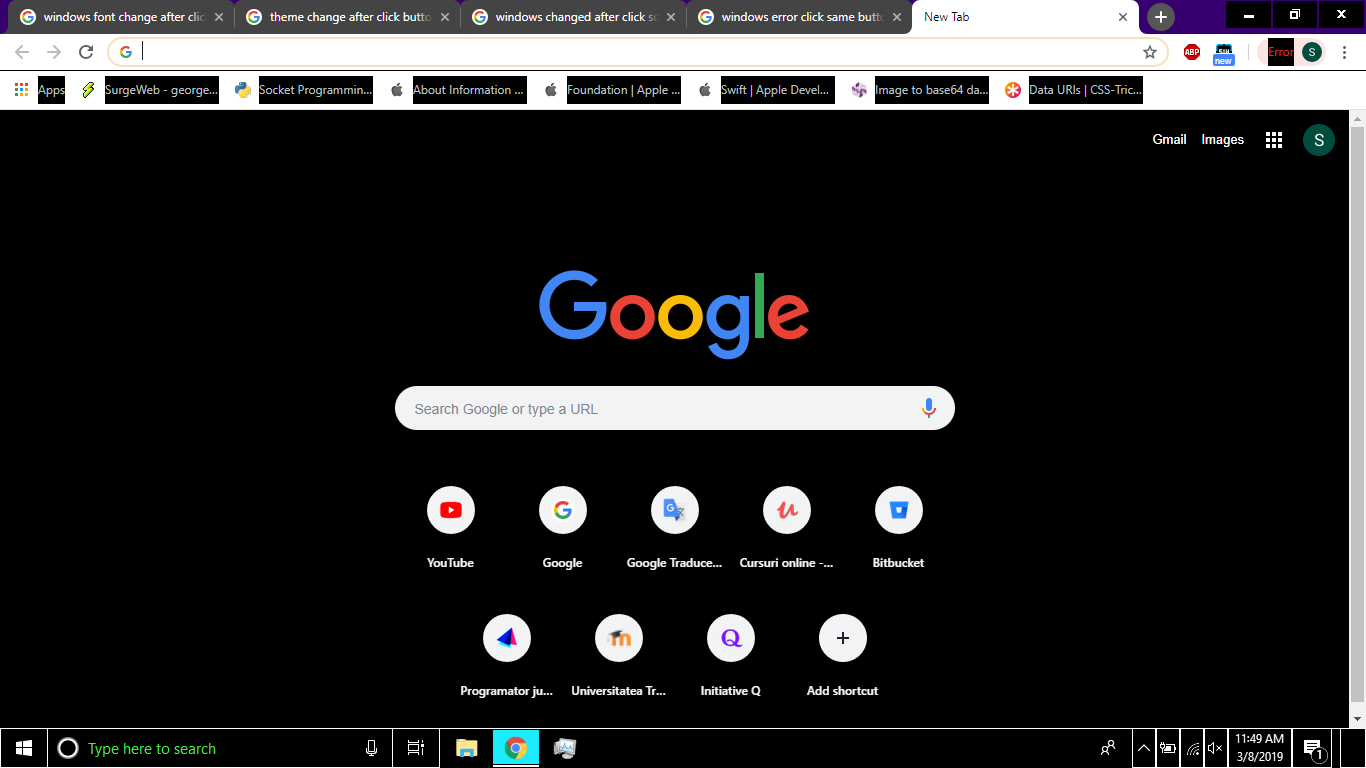The width and height of the screenshot is (1366, 768).
Task: Click the muted volume tray icon
Action: pos(1215,748)
